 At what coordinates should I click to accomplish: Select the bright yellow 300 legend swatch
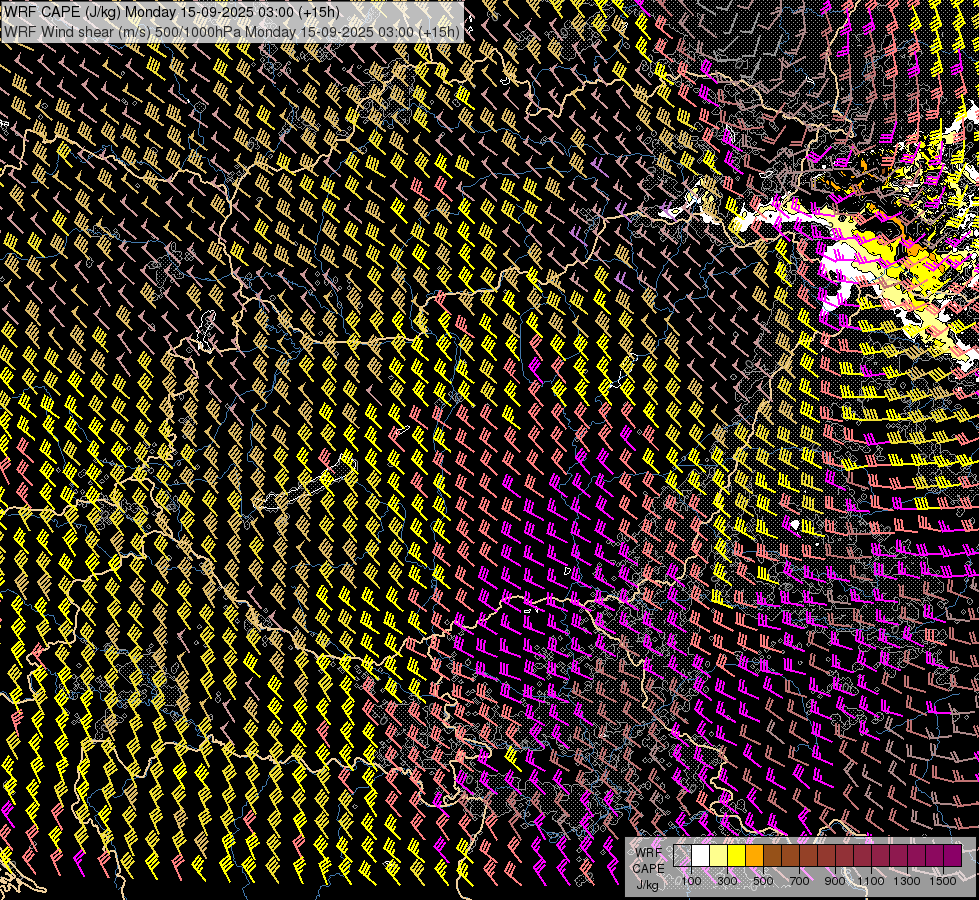[737, 855]
